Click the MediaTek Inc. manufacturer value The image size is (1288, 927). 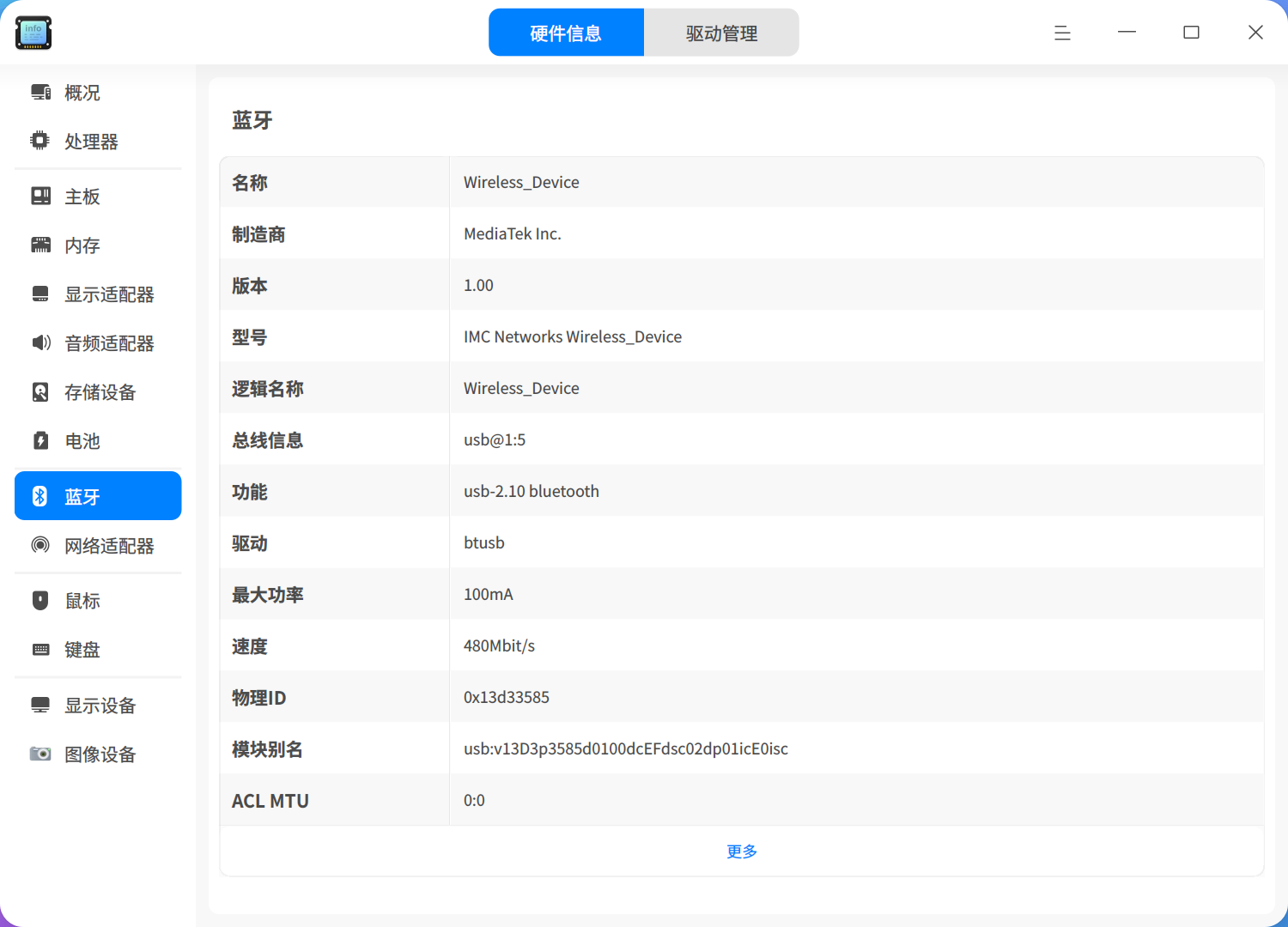(513, 233)
